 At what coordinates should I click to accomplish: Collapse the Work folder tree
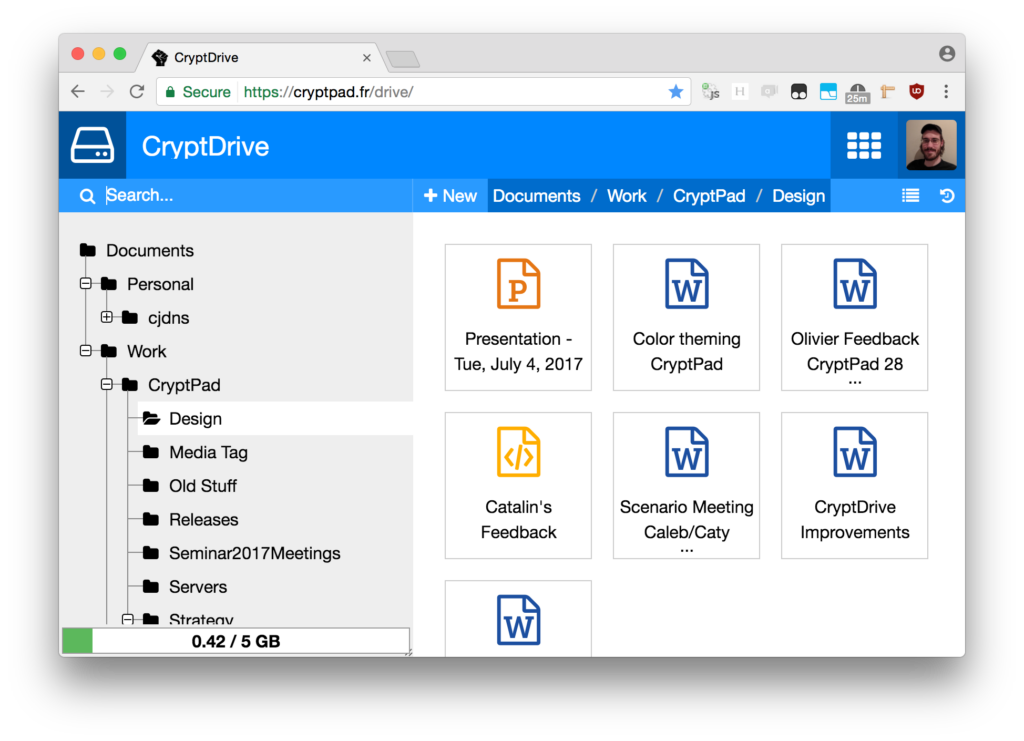tap(86, 351)
